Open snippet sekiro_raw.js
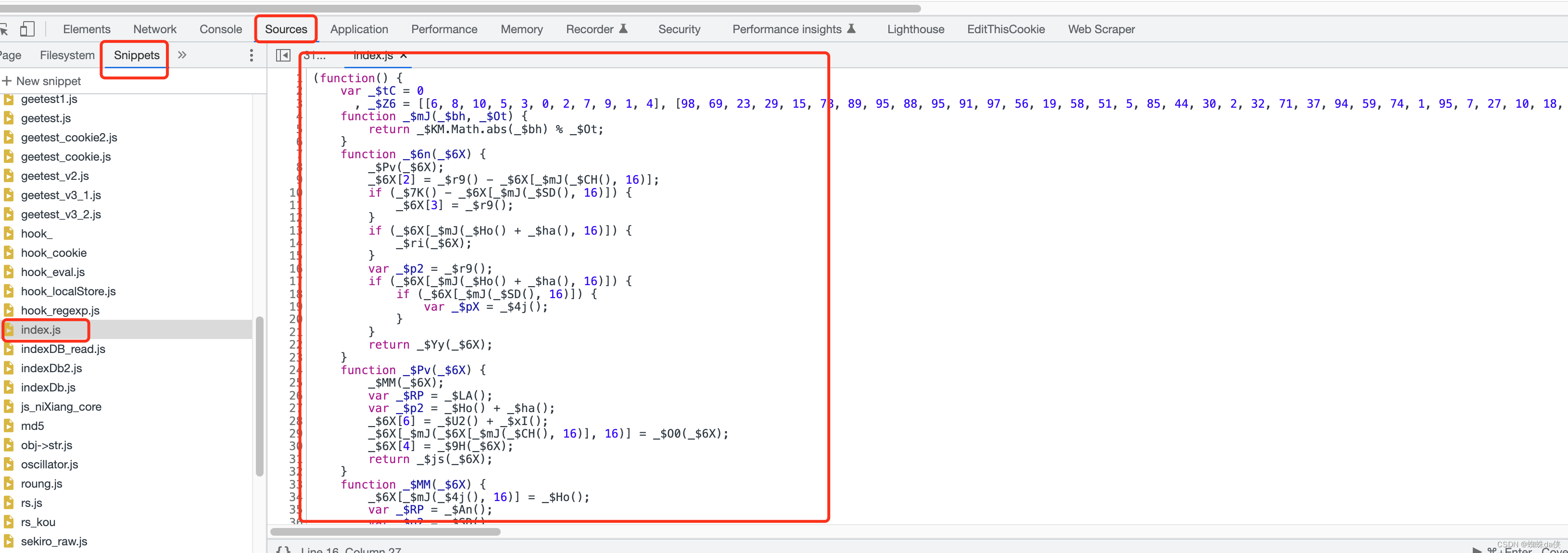Screen dimensions: 1568x553 click(x=54, y=541)
